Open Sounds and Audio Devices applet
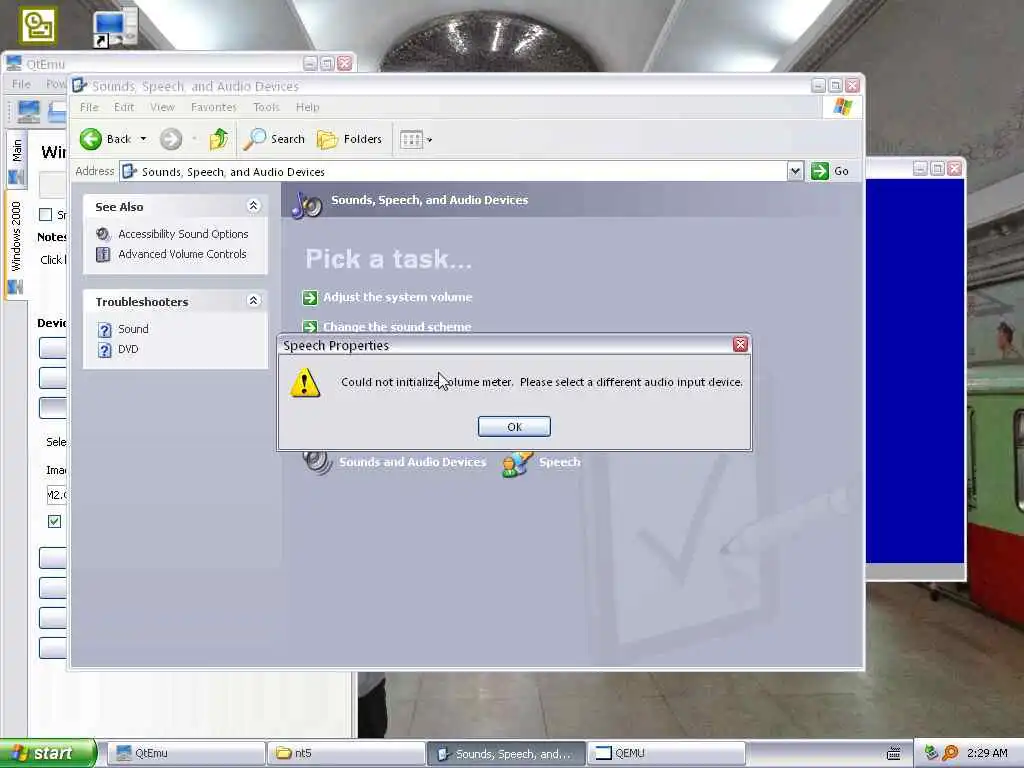Screen dimensions: 1024x768 click(x=412, y=462)
